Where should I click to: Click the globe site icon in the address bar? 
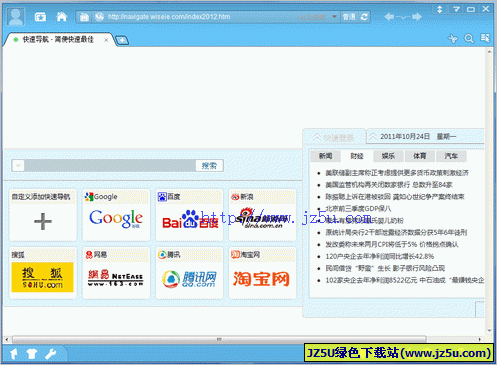(99, 17)
